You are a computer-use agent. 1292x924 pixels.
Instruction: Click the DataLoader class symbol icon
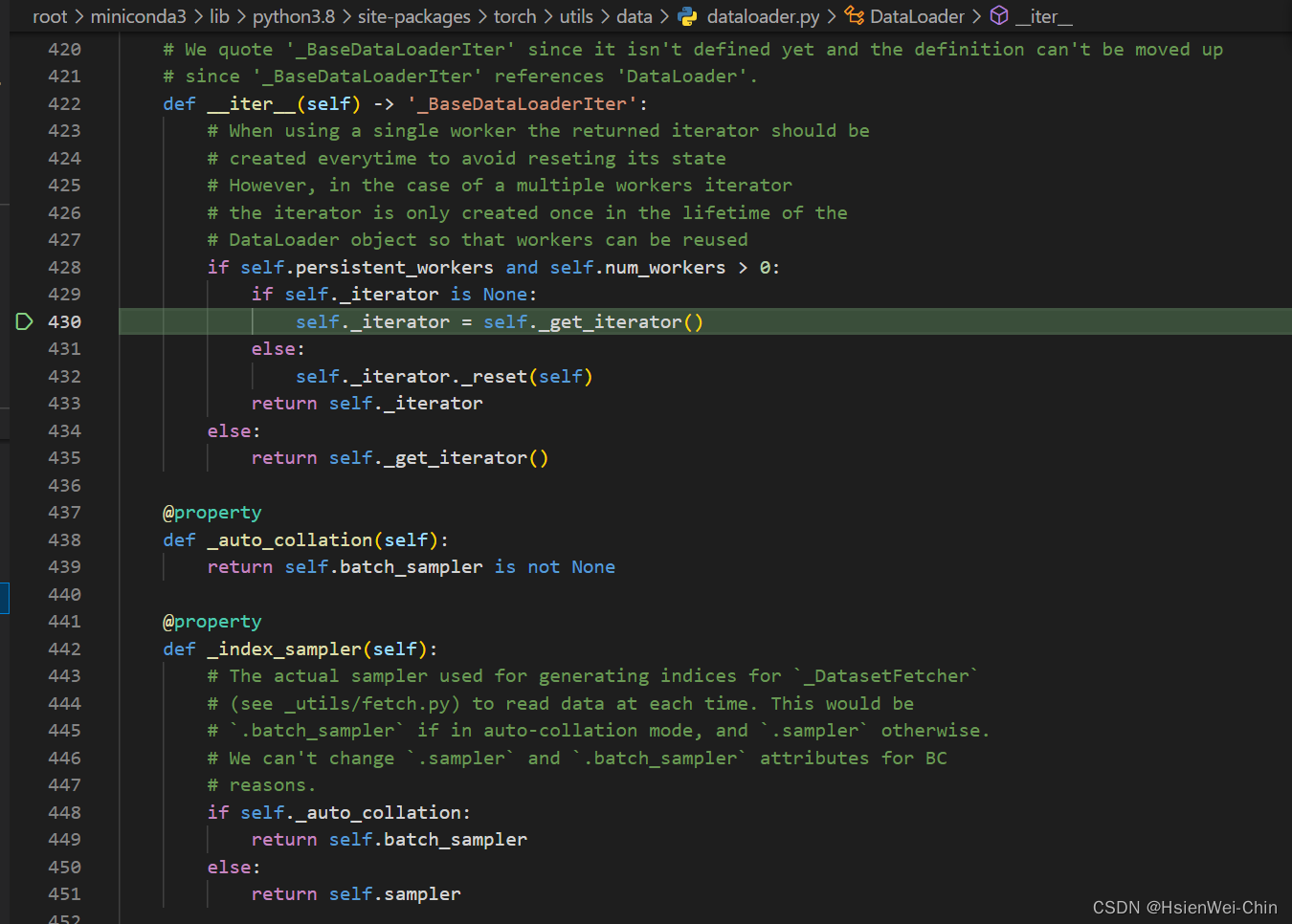854,16
